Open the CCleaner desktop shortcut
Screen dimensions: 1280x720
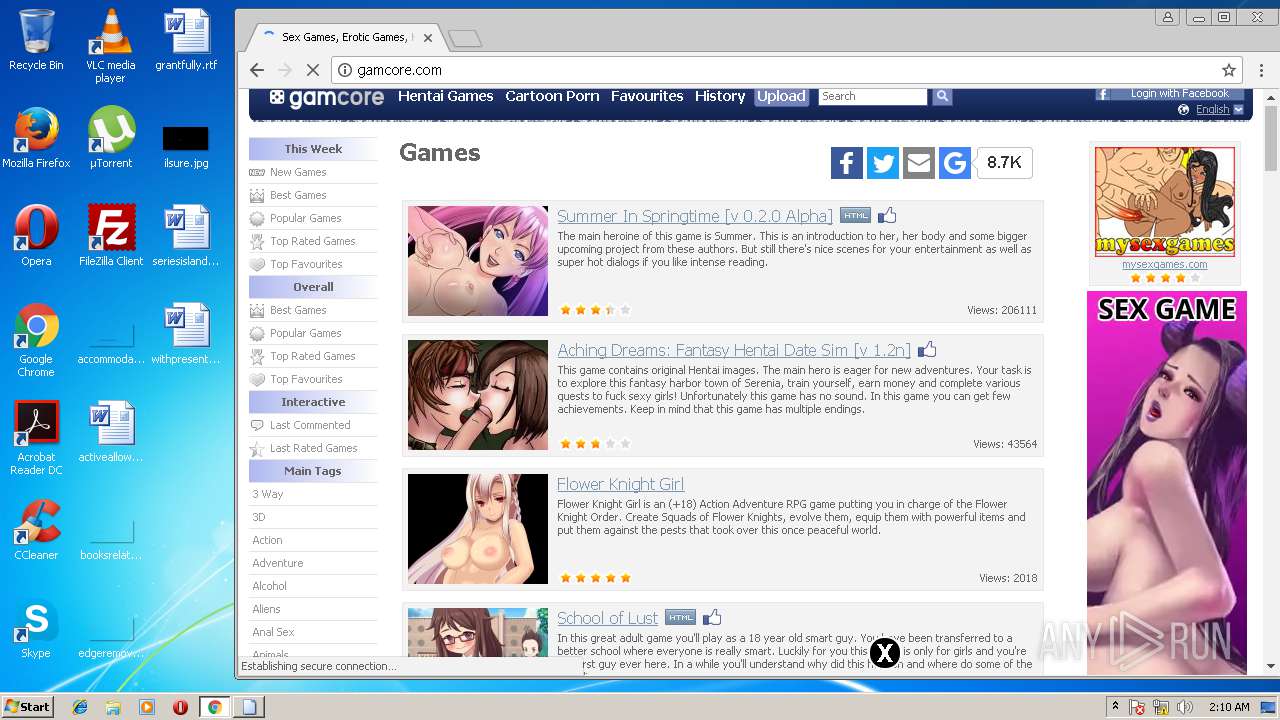click(x=36, y=530)
